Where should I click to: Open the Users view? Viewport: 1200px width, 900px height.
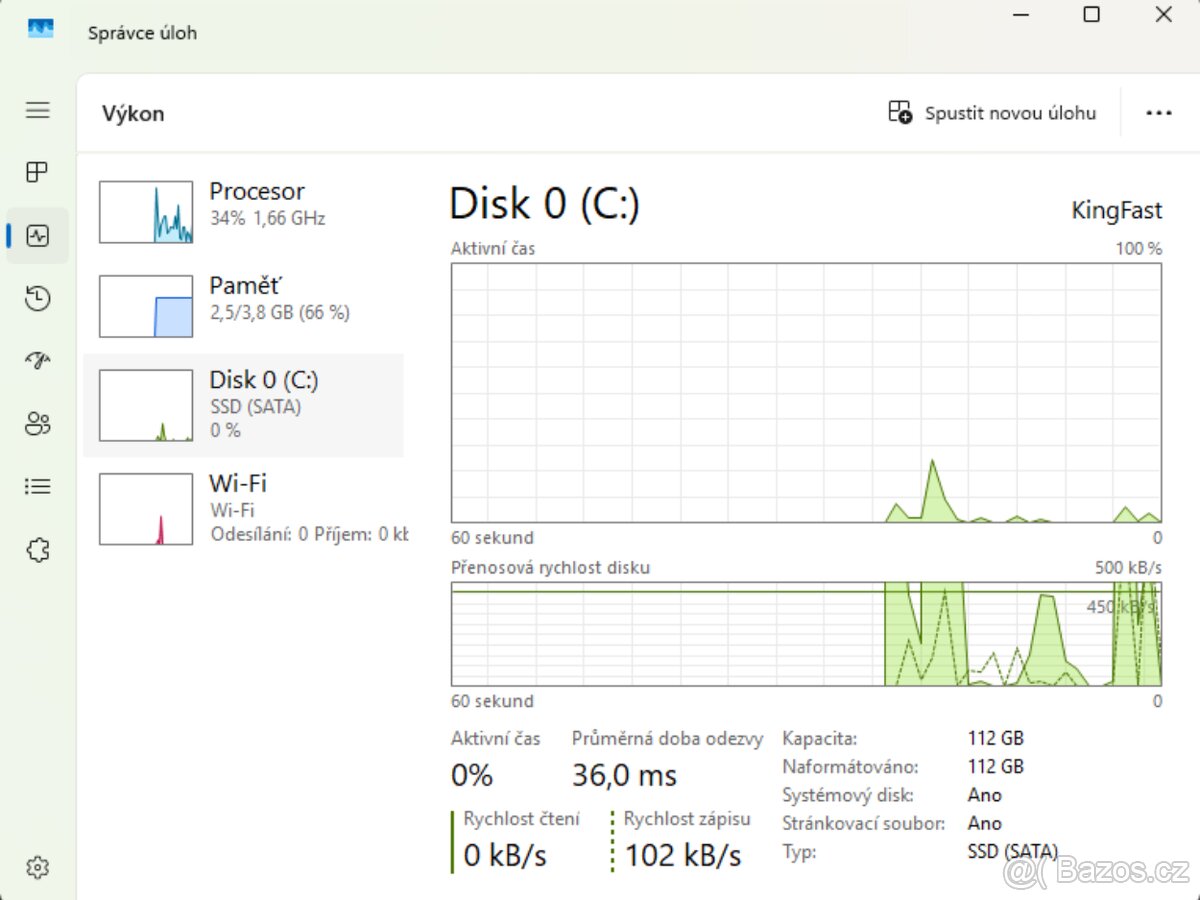(x=36, y=423)
